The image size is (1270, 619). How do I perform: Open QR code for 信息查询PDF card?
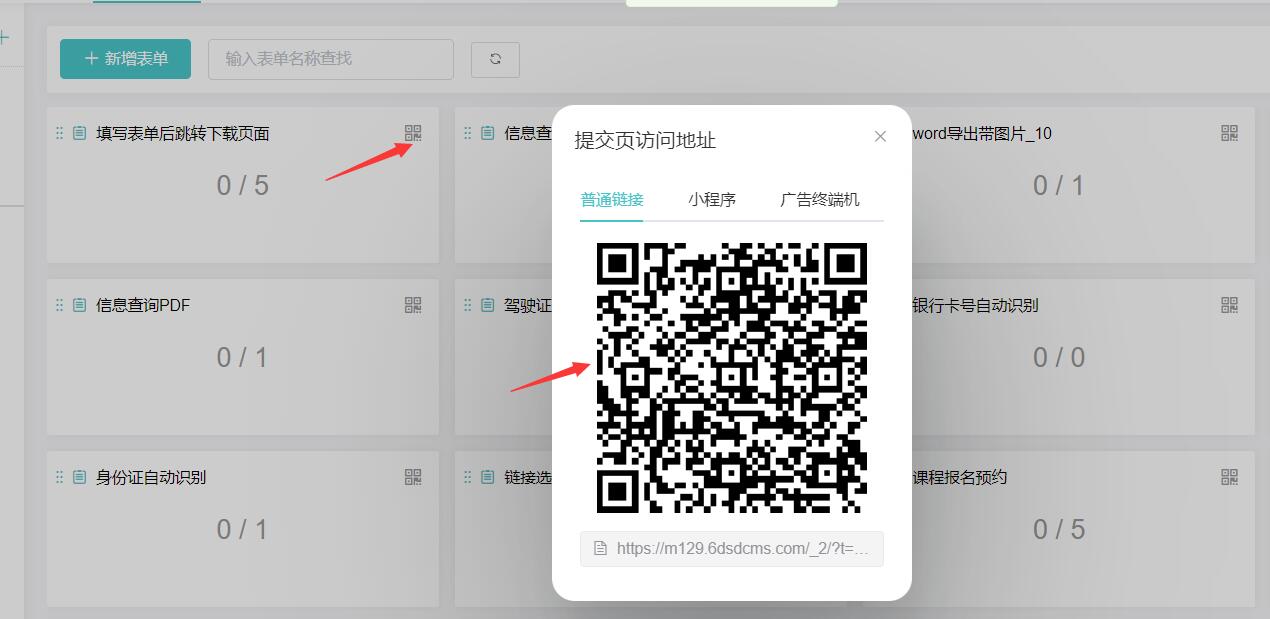pos(413,305)
